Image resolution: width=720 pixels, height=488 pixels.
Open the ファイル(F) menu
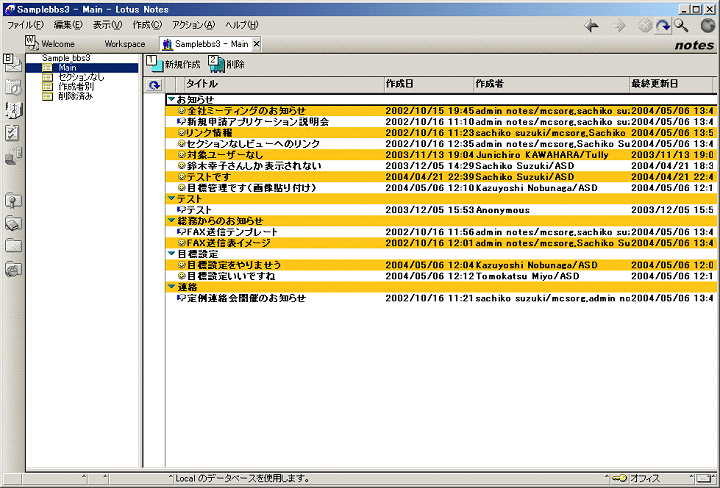click(x=25, y=25)
